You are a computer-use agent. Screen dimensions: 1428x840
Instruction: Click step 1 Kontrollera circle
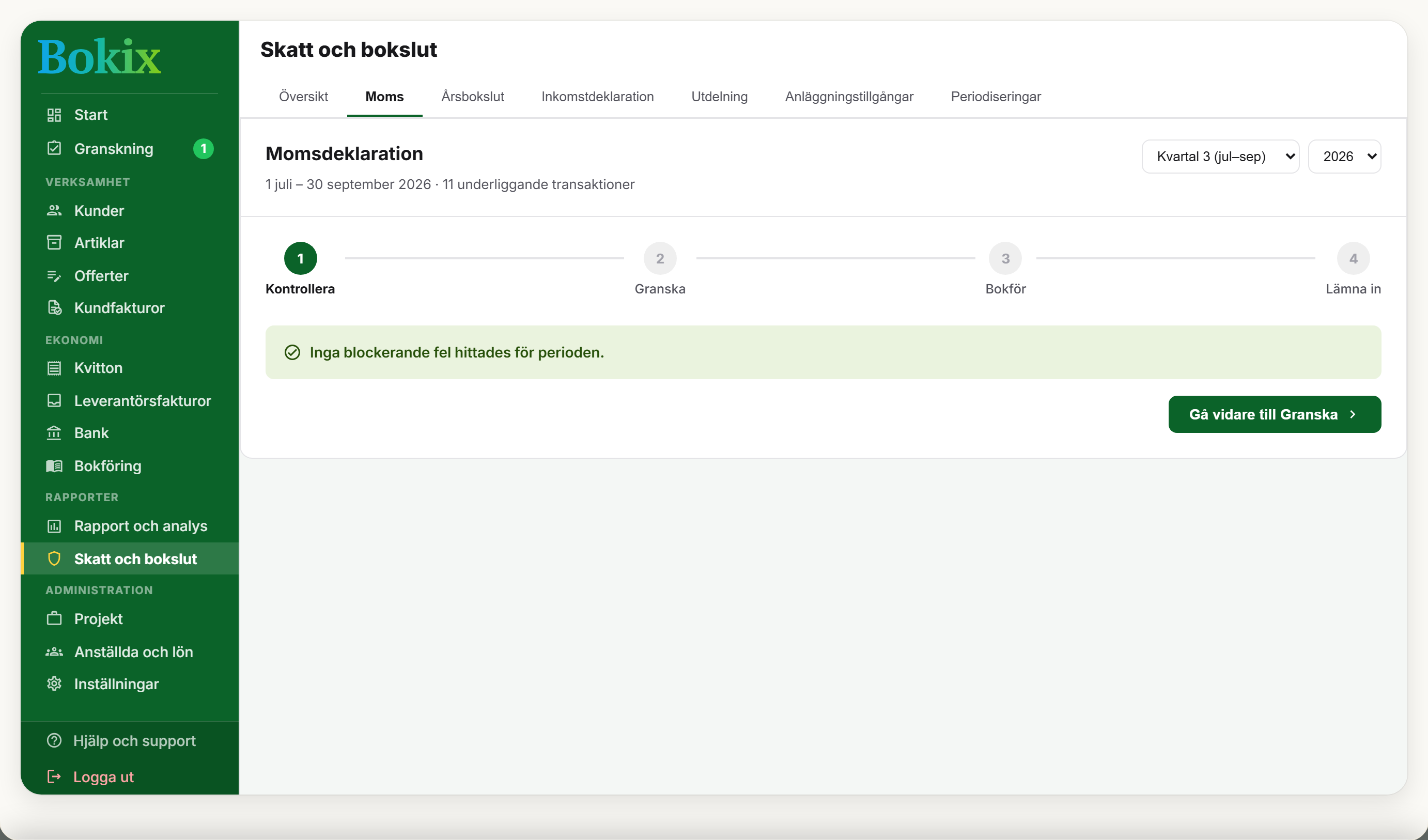click(300, 258)
